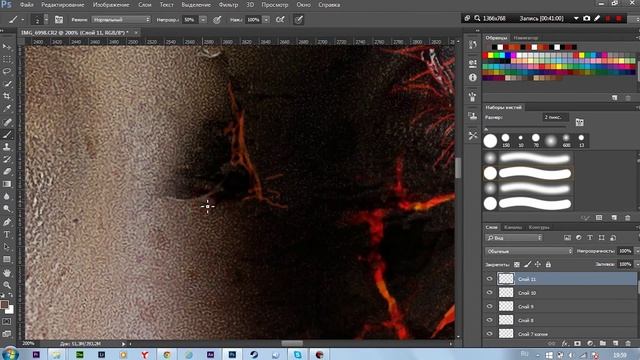The image size is (640, 360).
Task: Select the Слой 10 layer row
Action: click(561, 293)
